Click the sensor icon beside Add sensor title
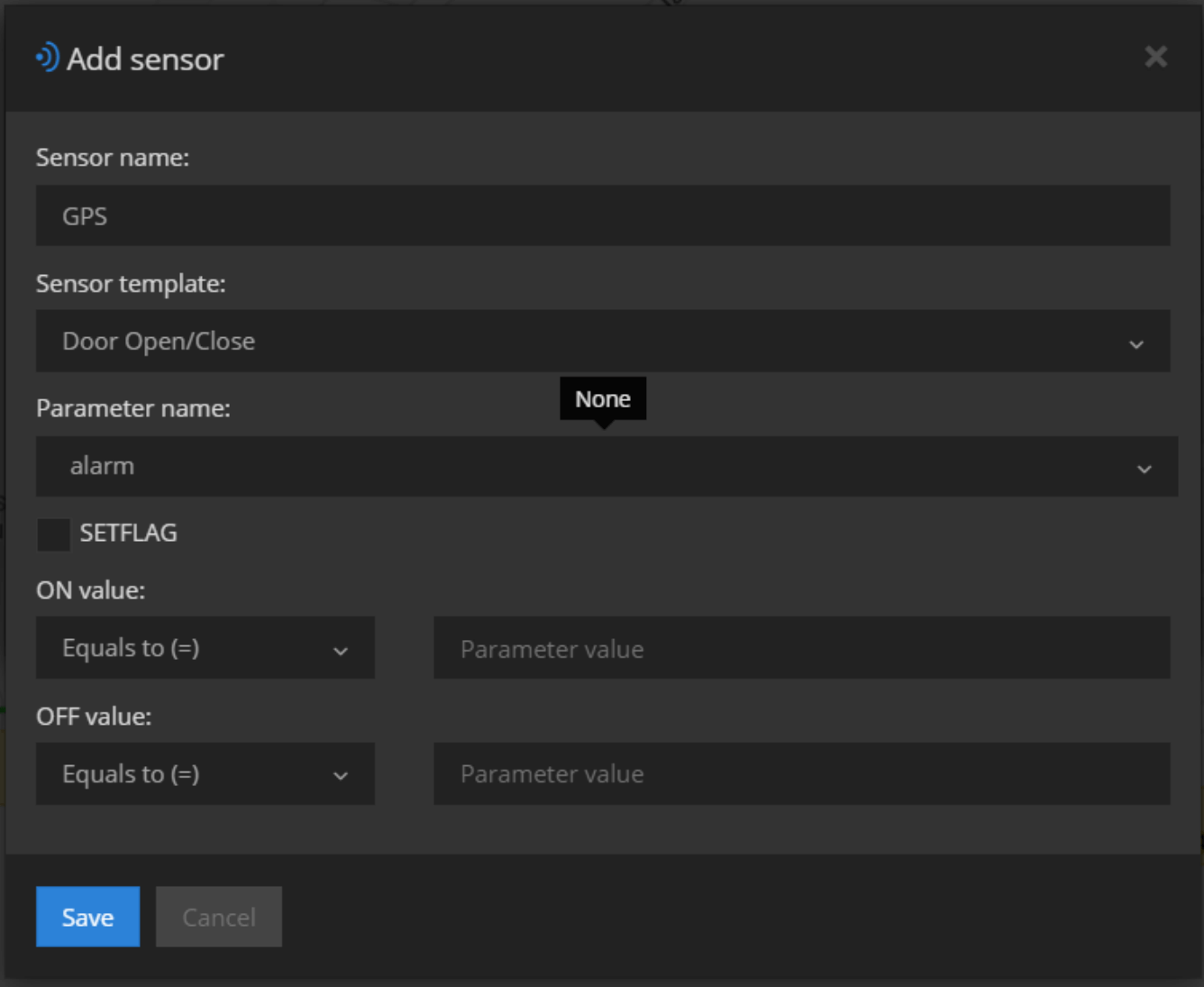 (x=48, y=58)
